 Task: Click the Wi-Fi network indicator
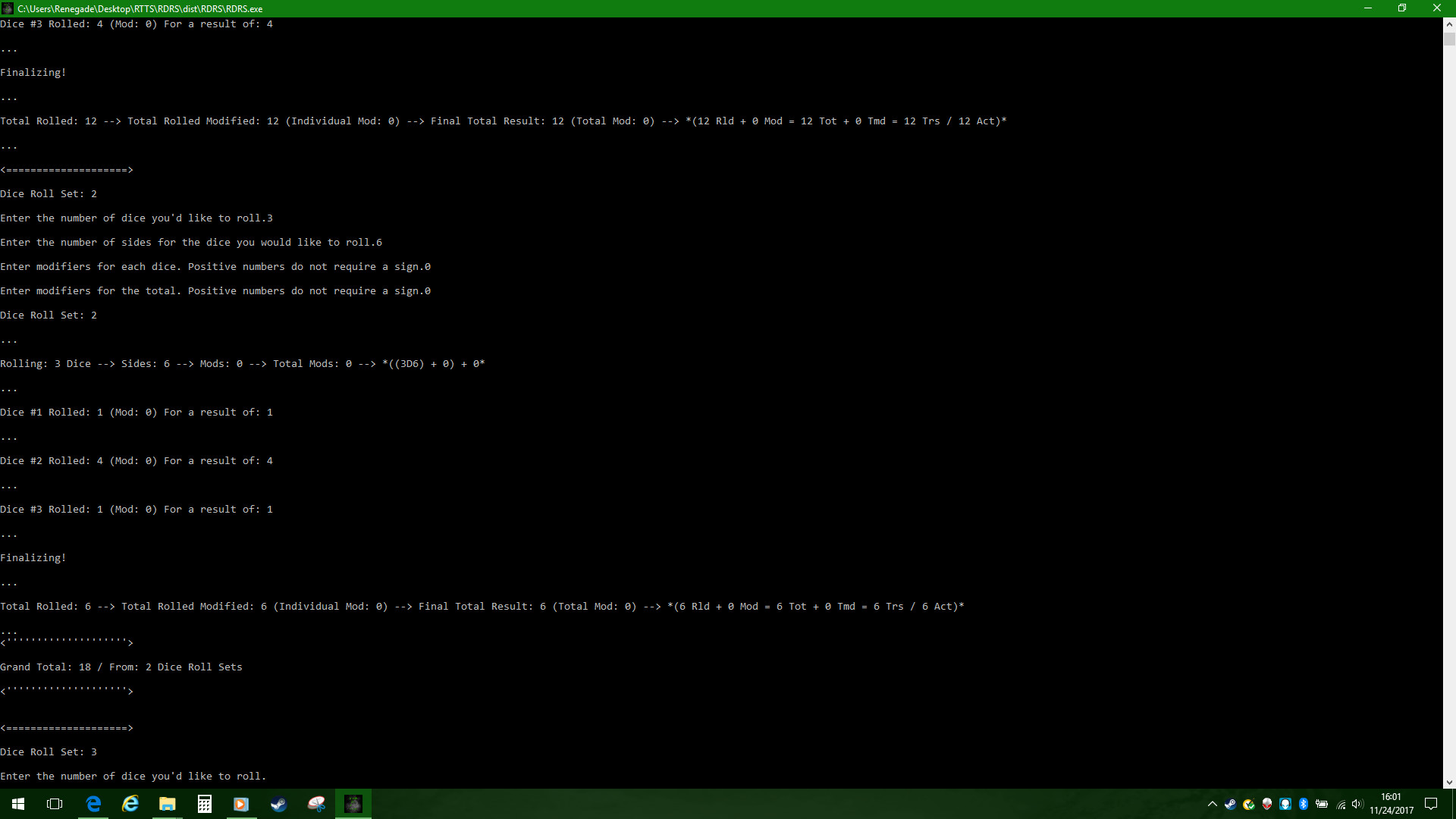click(x=1341, y=804)
